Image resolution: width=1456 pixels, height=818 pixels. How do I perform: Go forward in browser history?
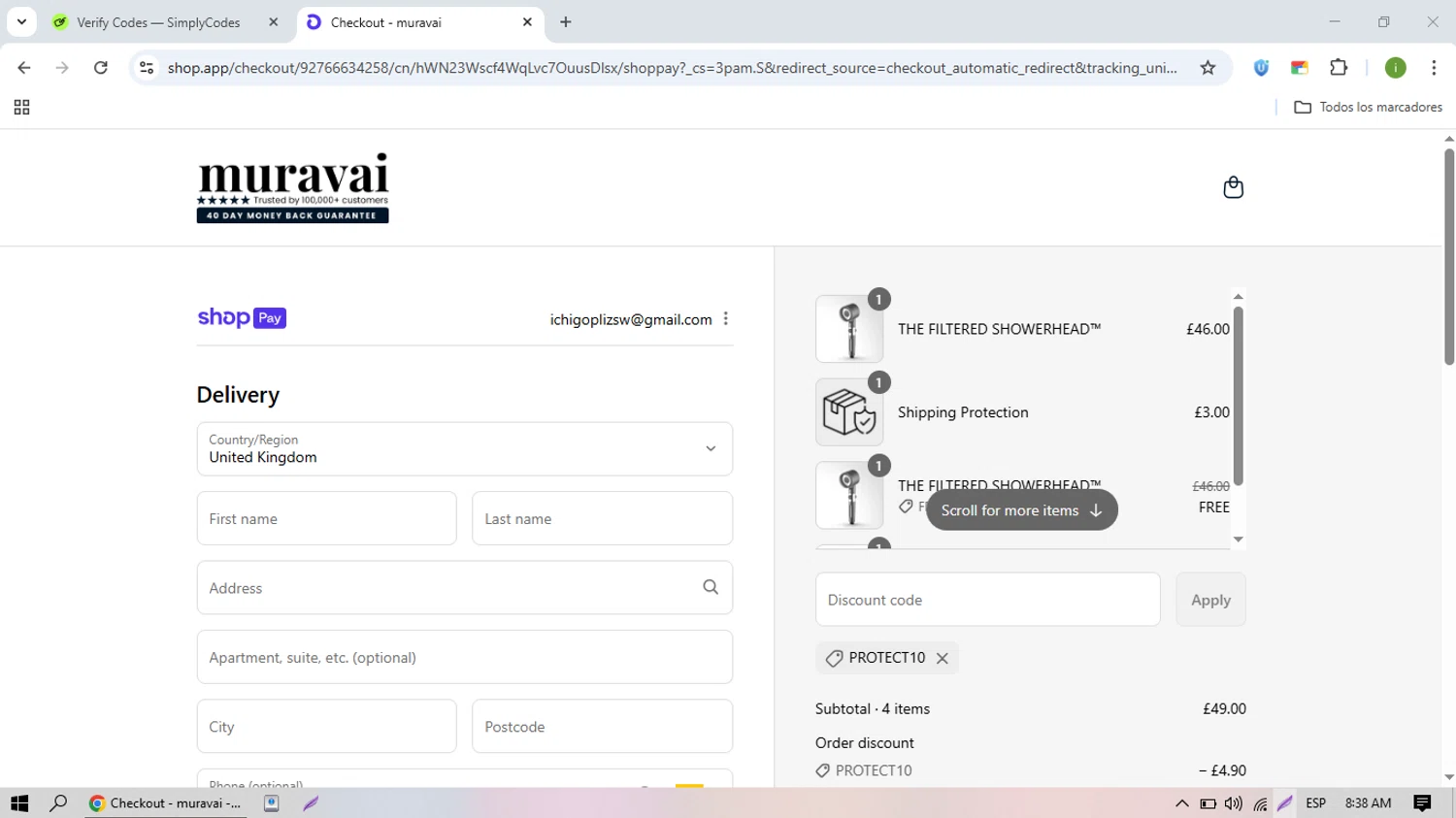[62, 68]
